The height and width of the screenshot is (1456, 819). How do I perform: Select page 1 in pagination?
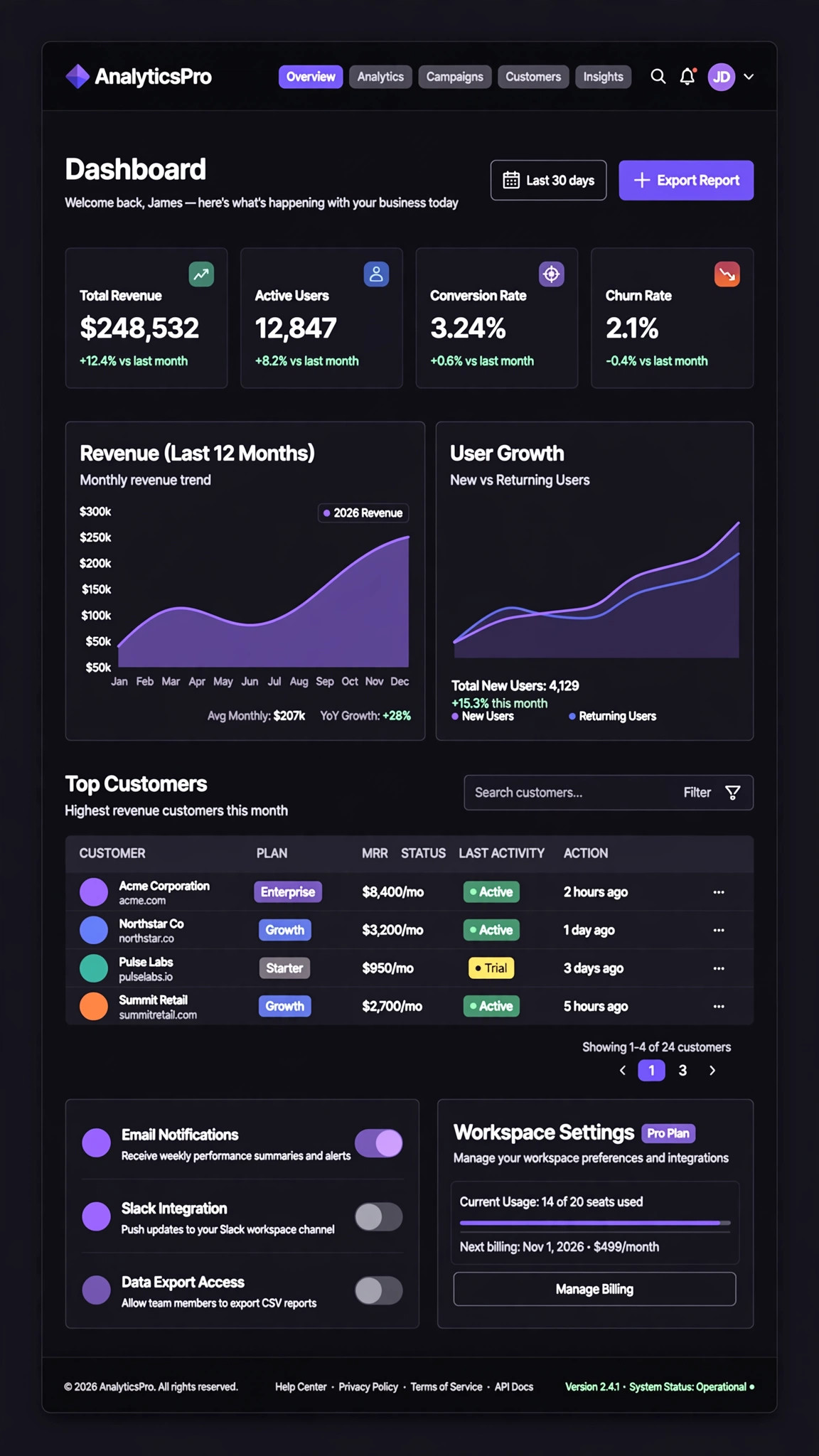[651, 1071]
